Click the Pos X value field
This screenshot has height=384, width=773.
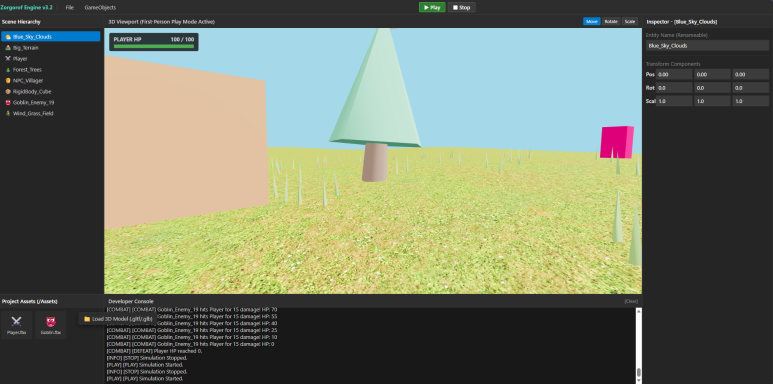click(675, 74)
